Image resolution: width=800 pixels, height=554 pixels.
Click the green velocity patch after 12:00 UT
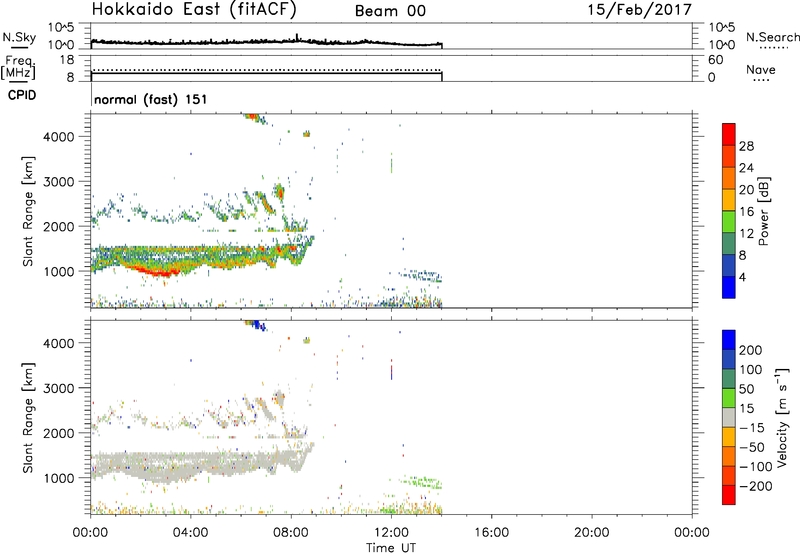[421, 482]
